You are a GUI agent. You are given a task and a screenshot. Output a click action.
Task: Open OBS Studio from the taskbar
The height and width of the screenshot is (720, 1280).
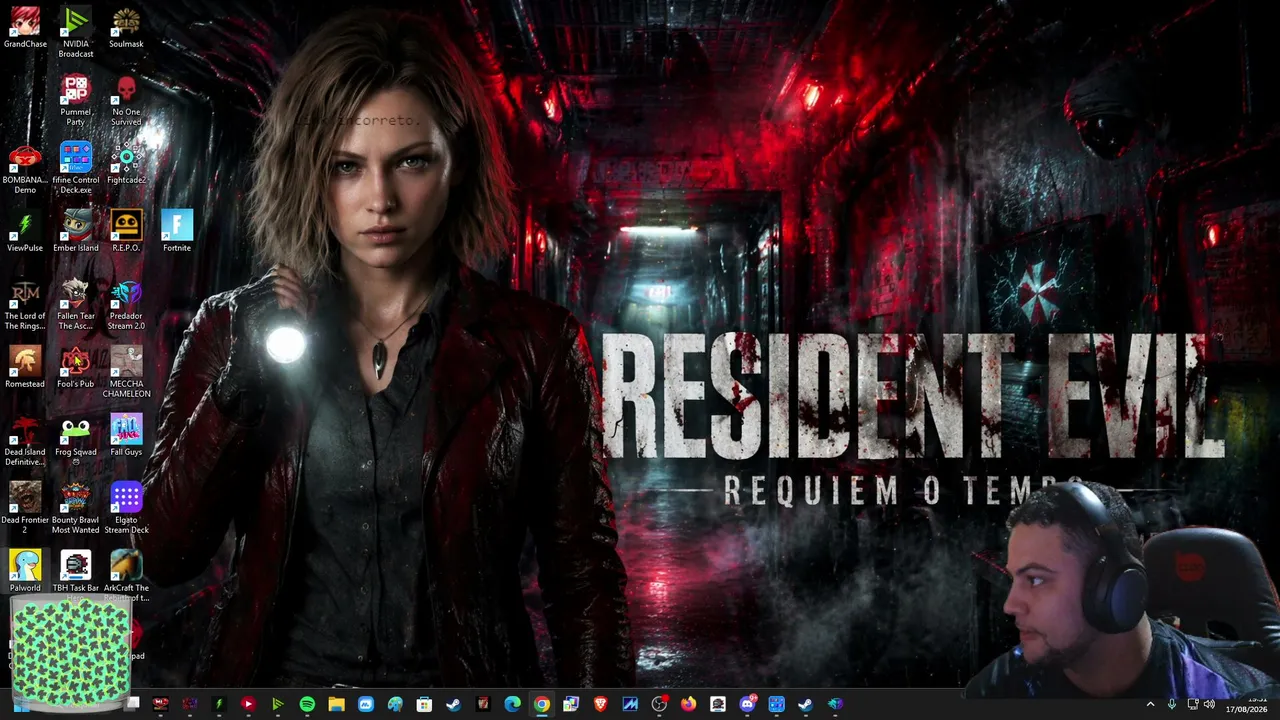[x=659, y=704]
